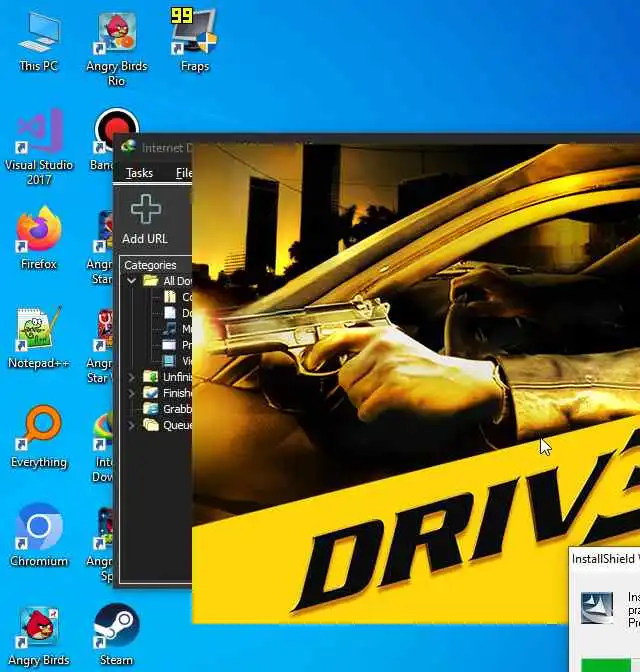
Task: Open Steam from the desktop
Action: click(x=116, y=635)
